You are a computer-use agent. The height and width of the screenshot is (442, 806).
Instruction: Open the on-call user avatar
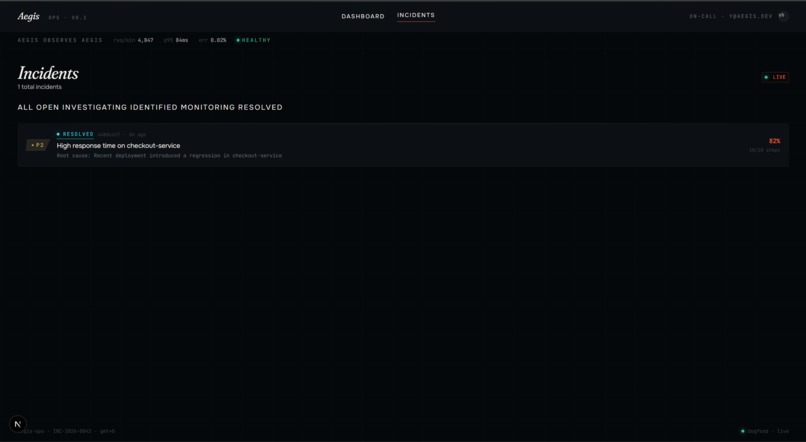(783, 16)
